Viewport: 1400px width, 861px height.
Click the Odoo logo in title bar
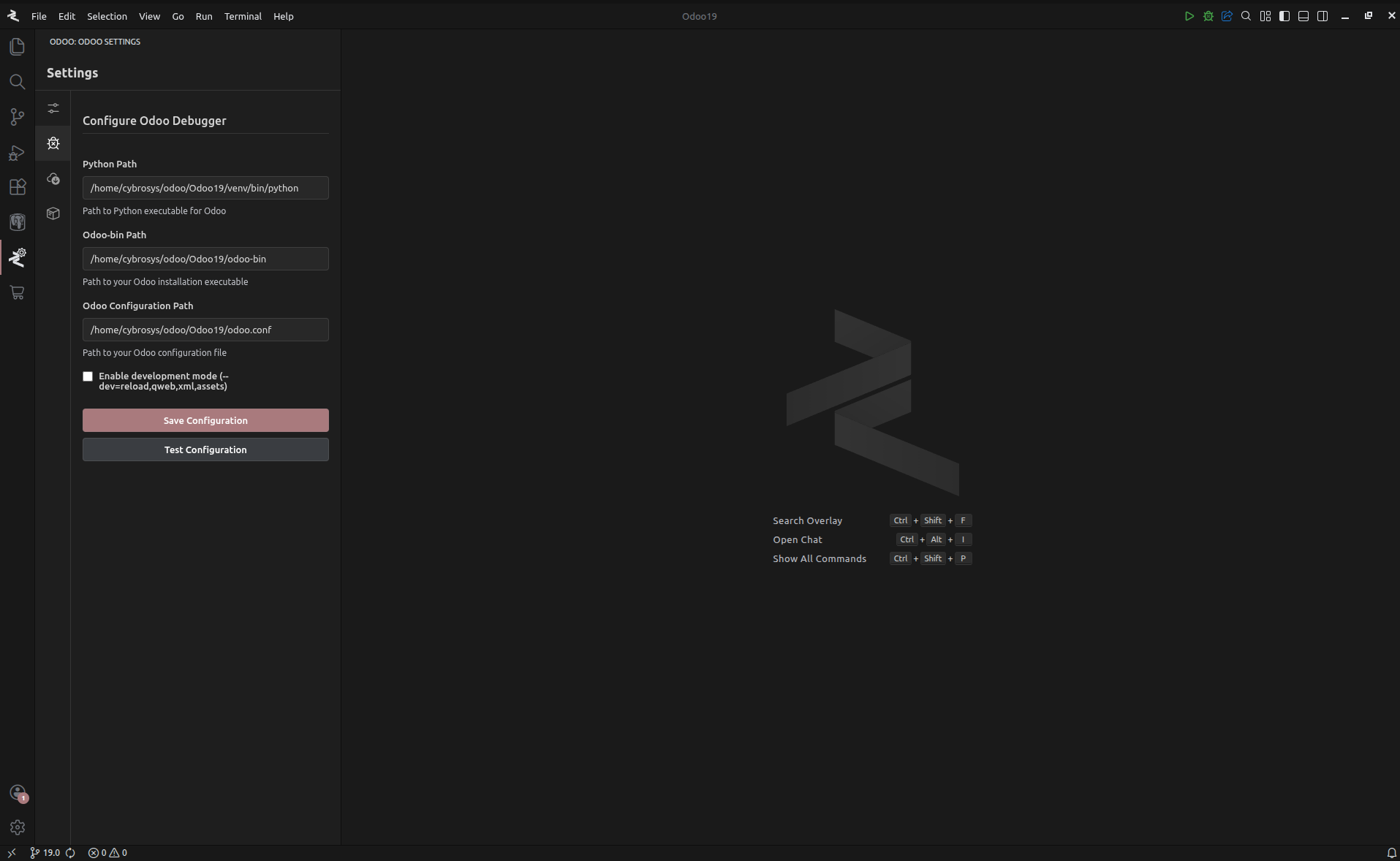click(13, 15)
